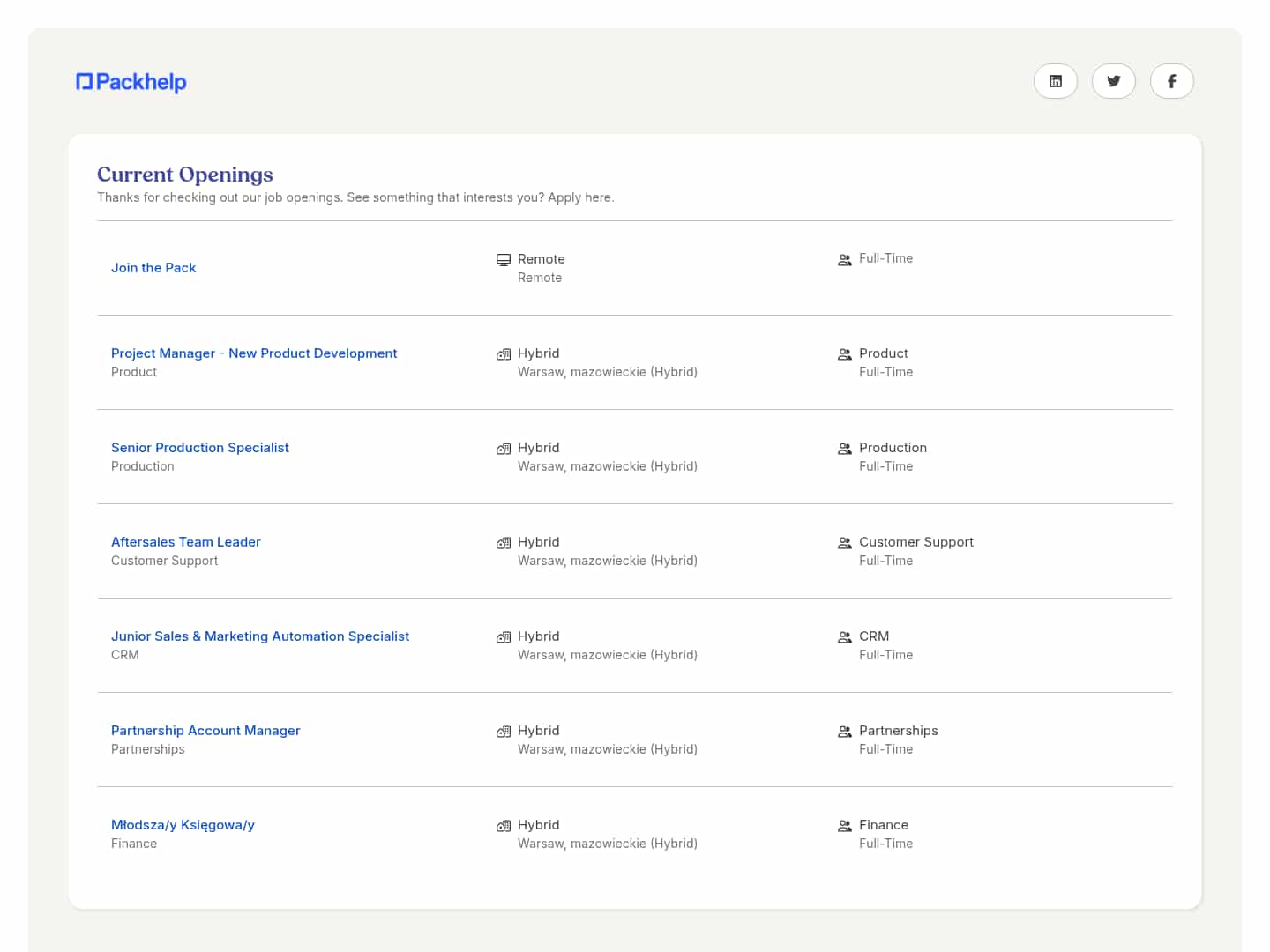Click hybrid building icon for Senior Production Specialist
Screen dimensions: 1270x952
[504, 449]
